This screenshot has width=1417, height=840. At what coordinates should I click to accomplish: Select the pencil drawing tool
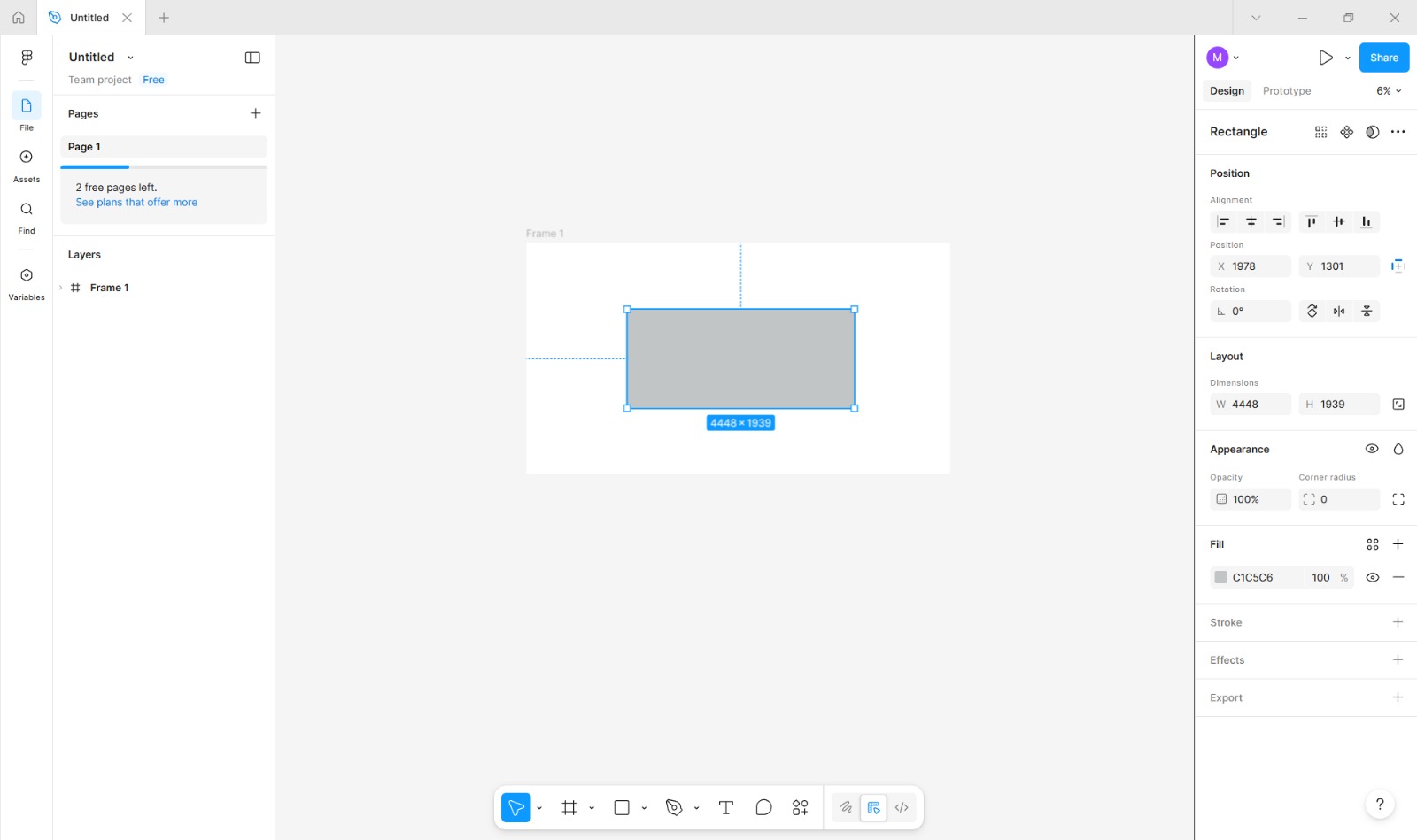(x=845, y=807)
